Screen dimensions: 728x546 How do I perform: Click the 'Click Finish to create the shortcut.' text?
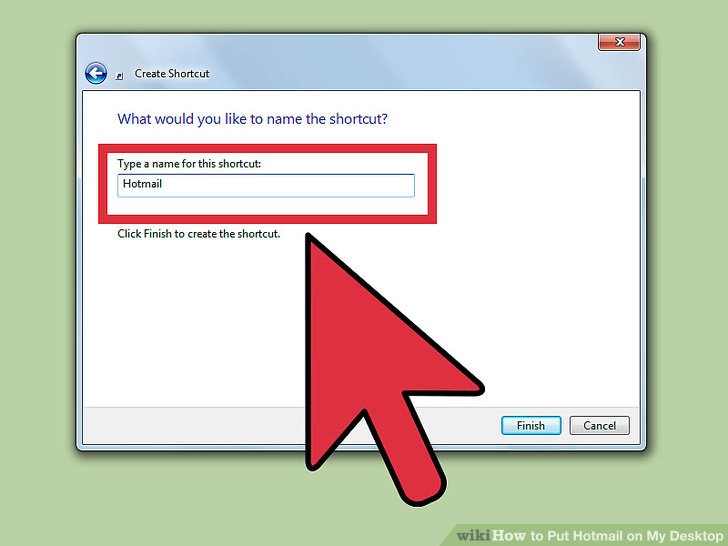tap(199, 234)
